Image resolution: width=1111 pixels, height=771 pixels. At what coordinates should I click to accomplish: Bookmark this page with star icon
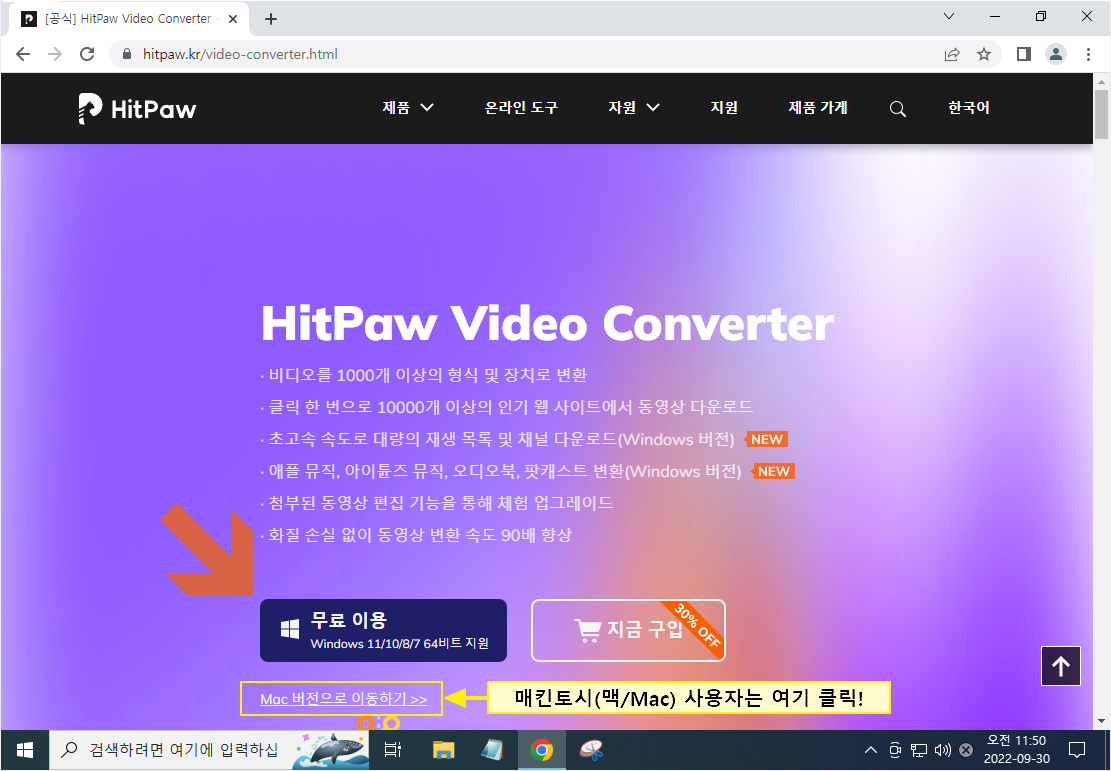pyautogui.click(x=983, y=54)
